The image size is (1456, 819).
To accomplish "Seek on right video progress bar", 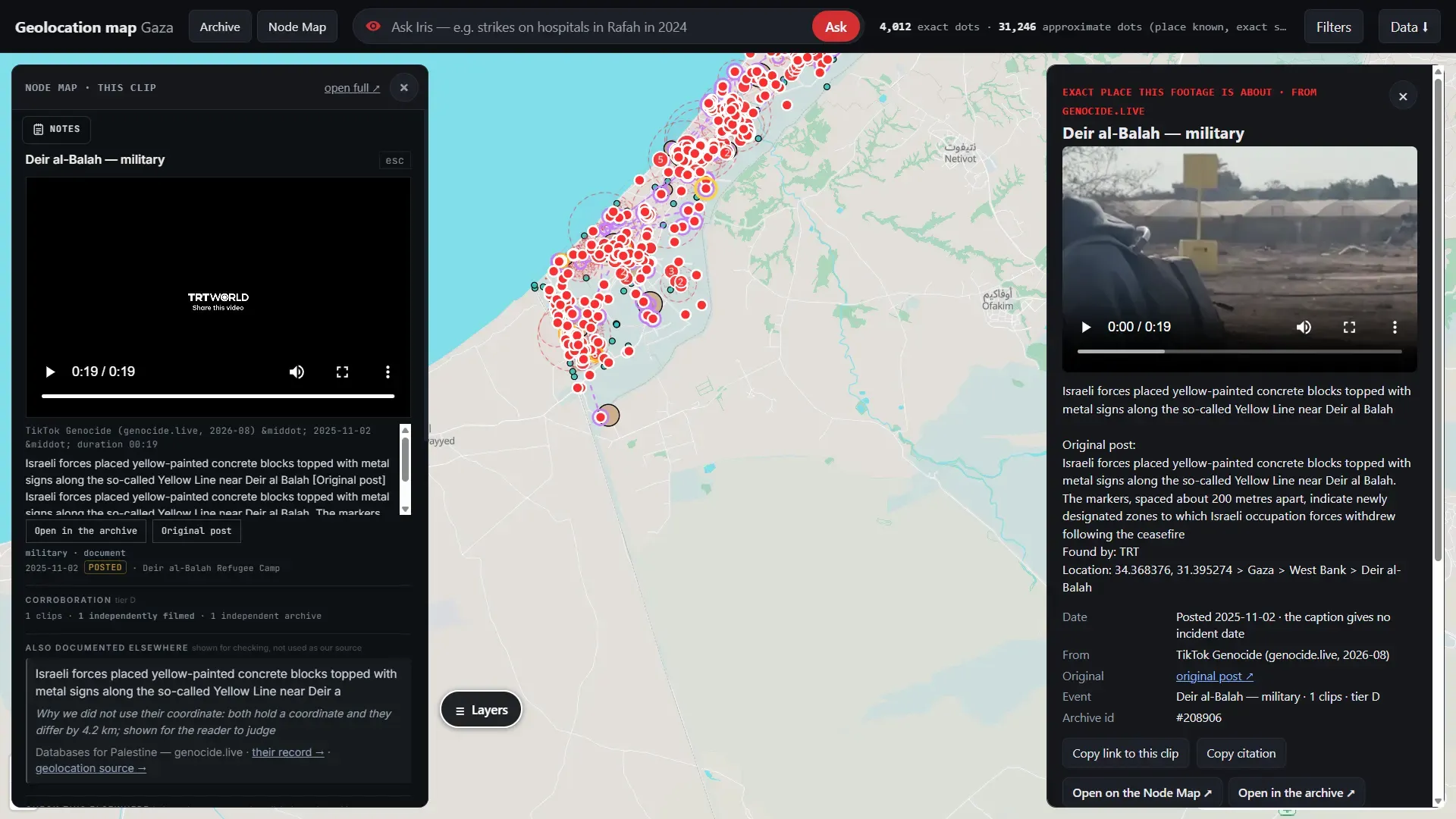I will (x=1239, y=352).
